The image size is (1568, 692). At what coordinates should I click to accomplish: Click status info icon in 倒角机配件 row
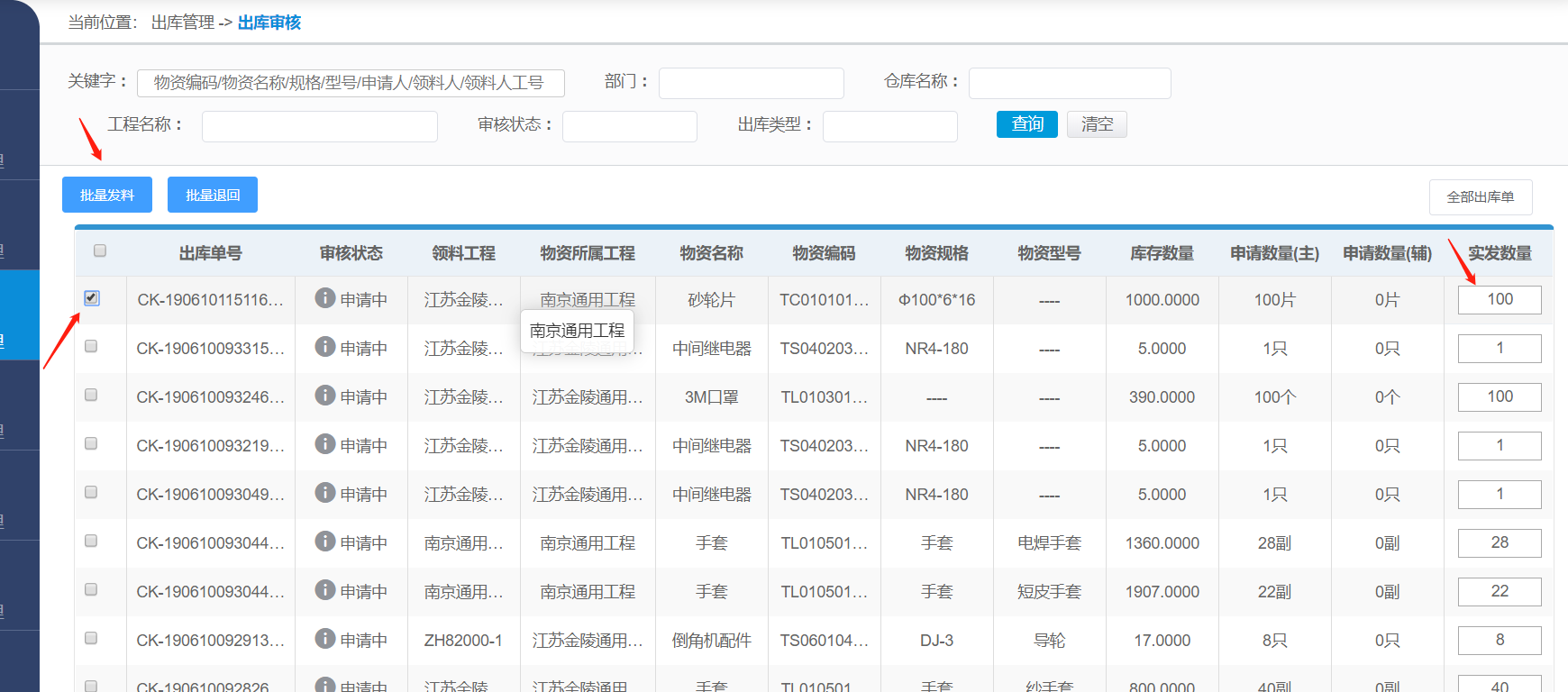point(325,639)
